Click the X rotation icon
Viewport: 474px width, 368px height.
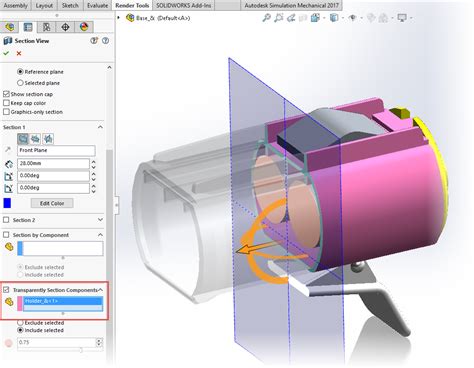[9, 176]
